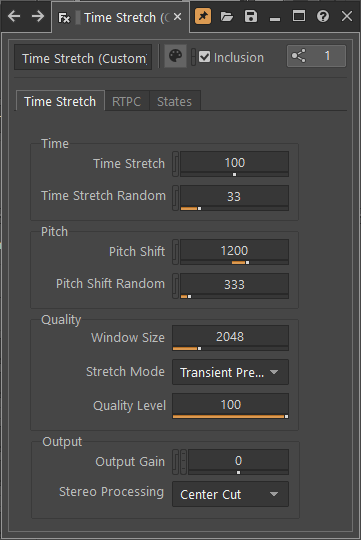361x540 pixels.
Task: Go forward with the right arrow icon
Action: pyautogui.click(x=38, y=16)
